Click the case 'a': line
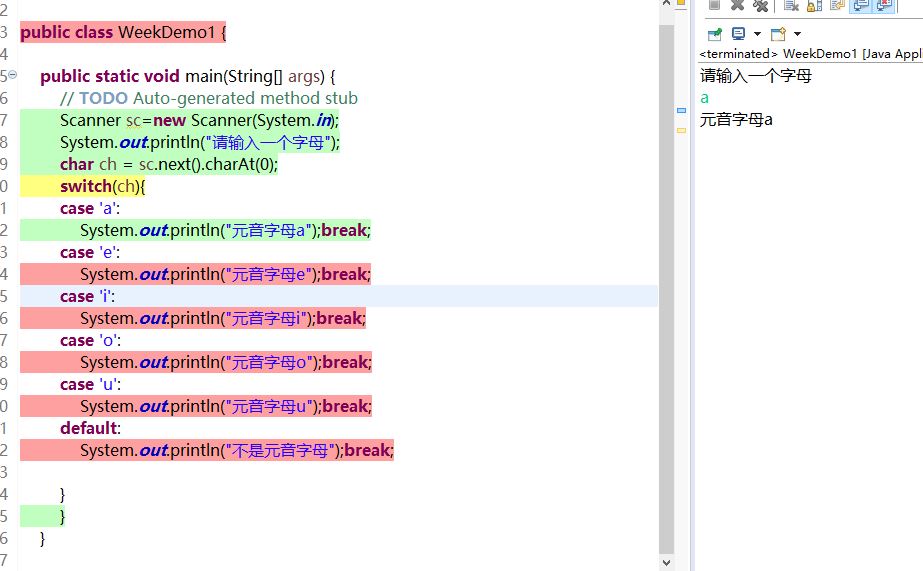The image size is (923, 571). tap(90, 208)
